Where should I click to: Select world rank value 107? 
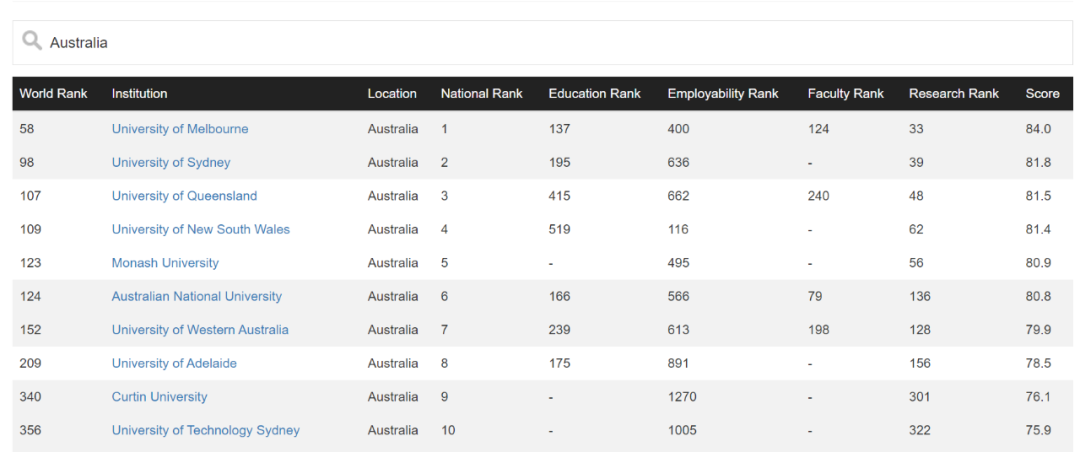pyautogui.click(x=30, y=196)
